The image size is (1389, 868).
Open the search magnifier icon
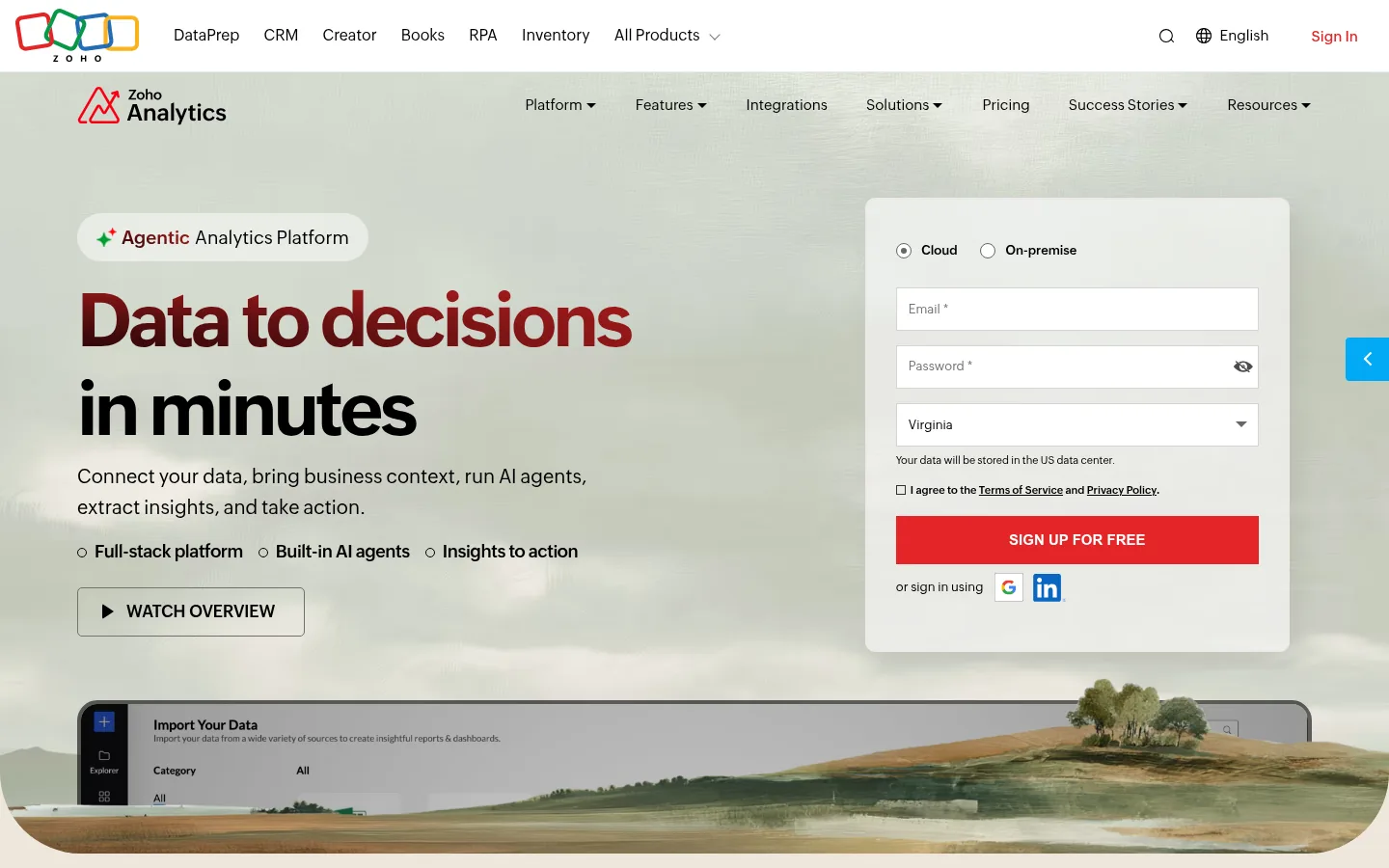click(1166, 36)
